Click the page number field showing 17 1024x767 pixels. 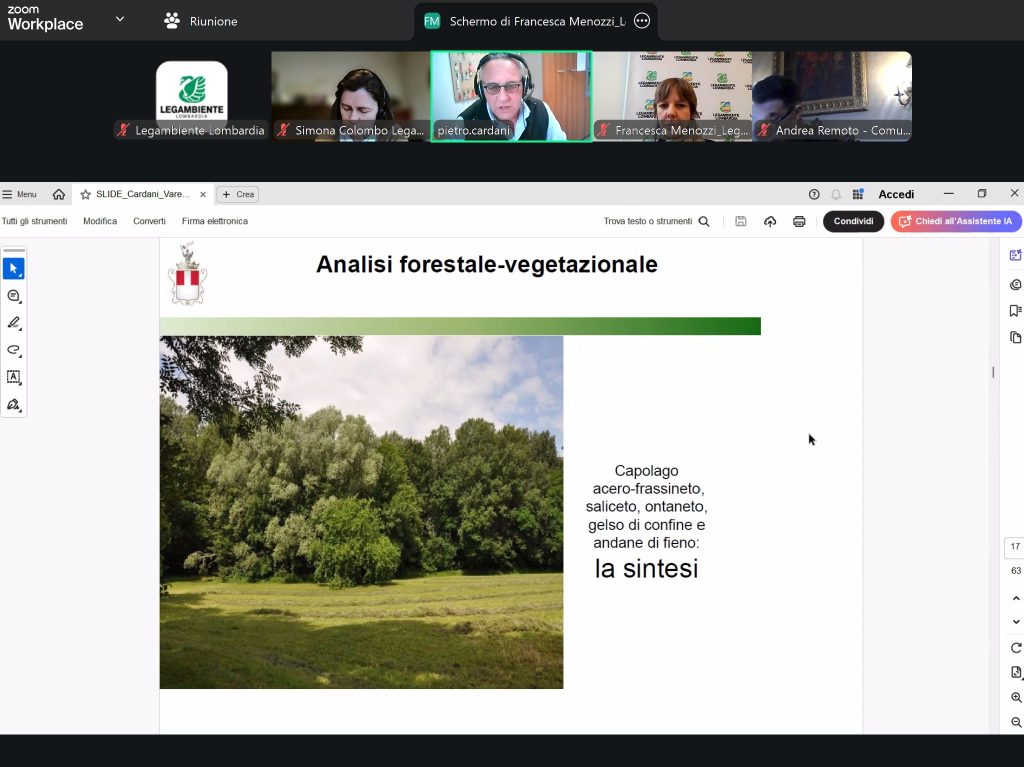tap(1015, 547)
